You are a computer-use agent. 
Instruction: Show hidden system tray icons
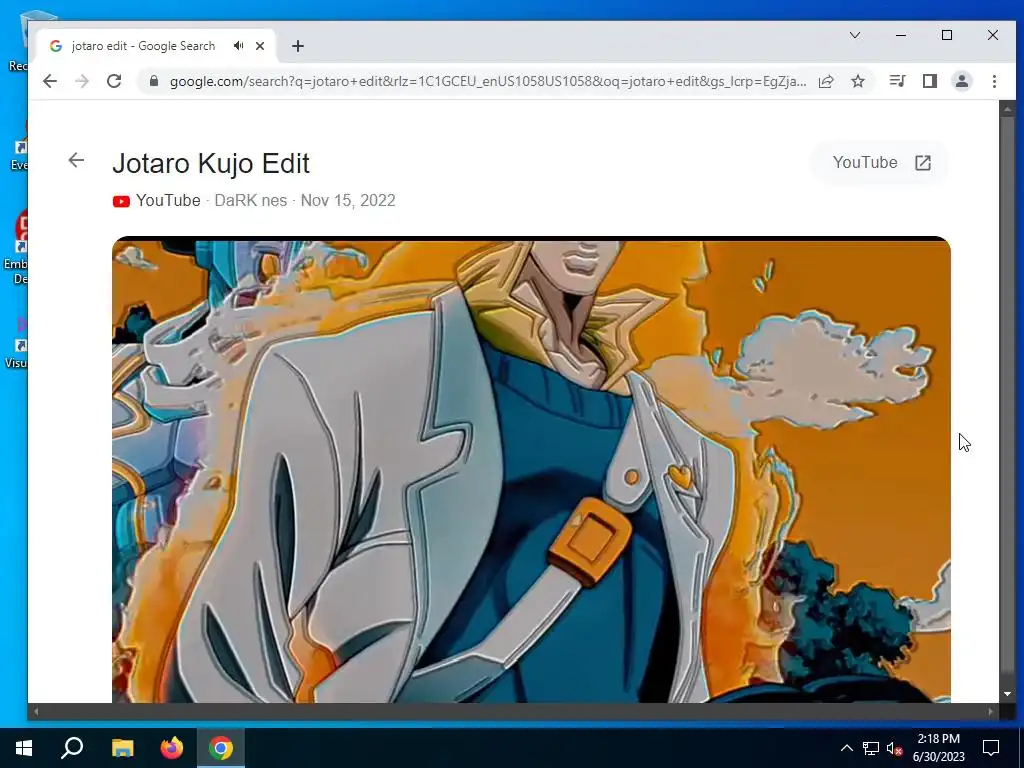pyautogui.click(x=846, y=748)
